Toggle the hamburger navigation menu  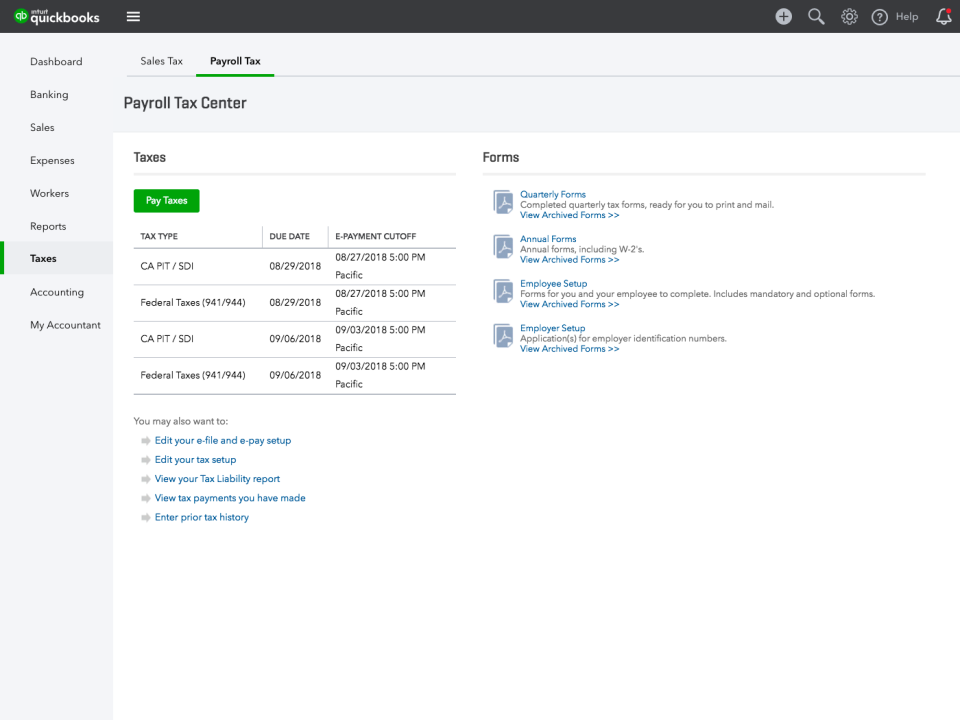click(x=133, y=16)
